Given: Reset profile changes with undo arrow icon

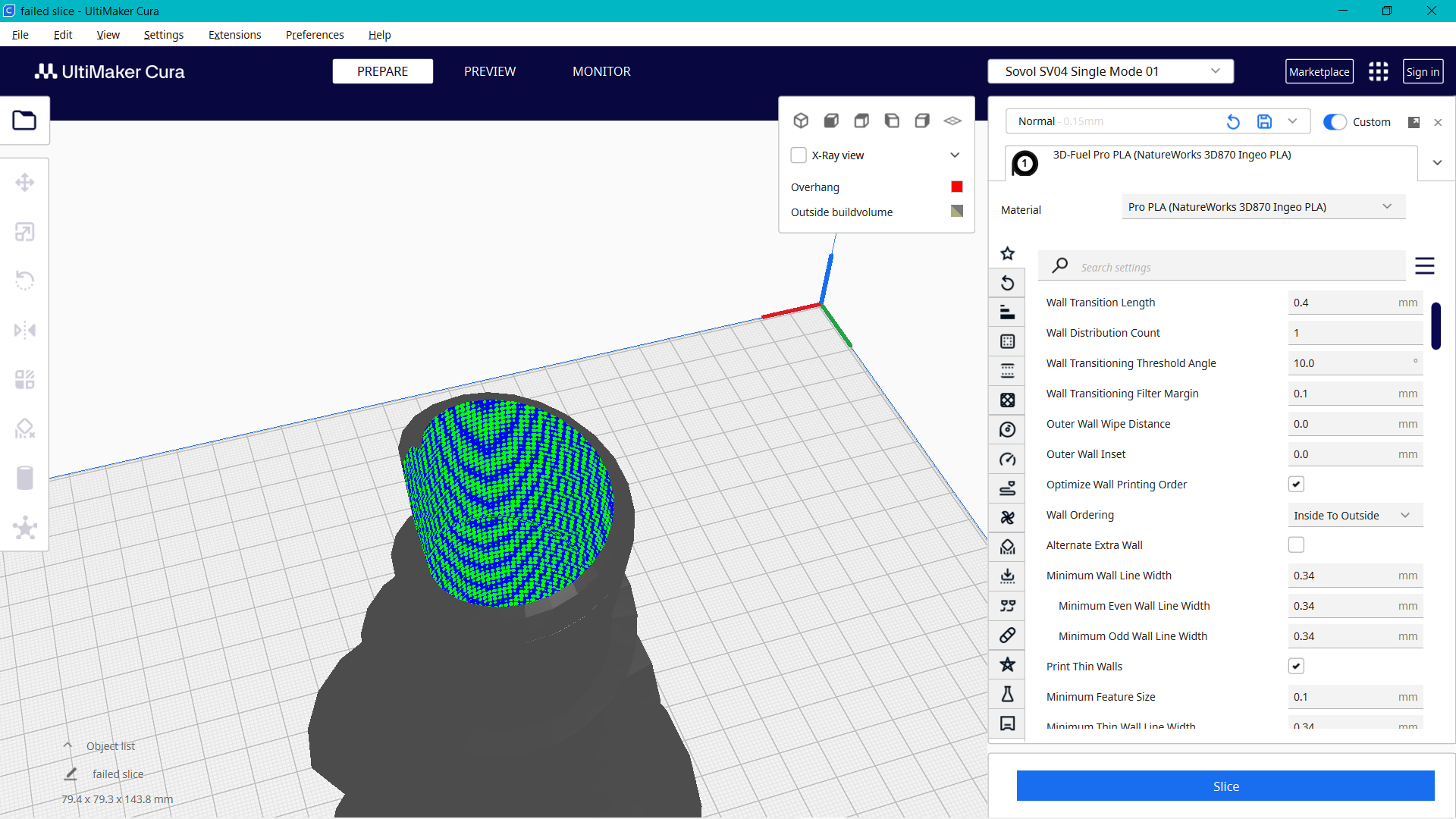Looking at the screenshot, I should (x=1233, y=121).
